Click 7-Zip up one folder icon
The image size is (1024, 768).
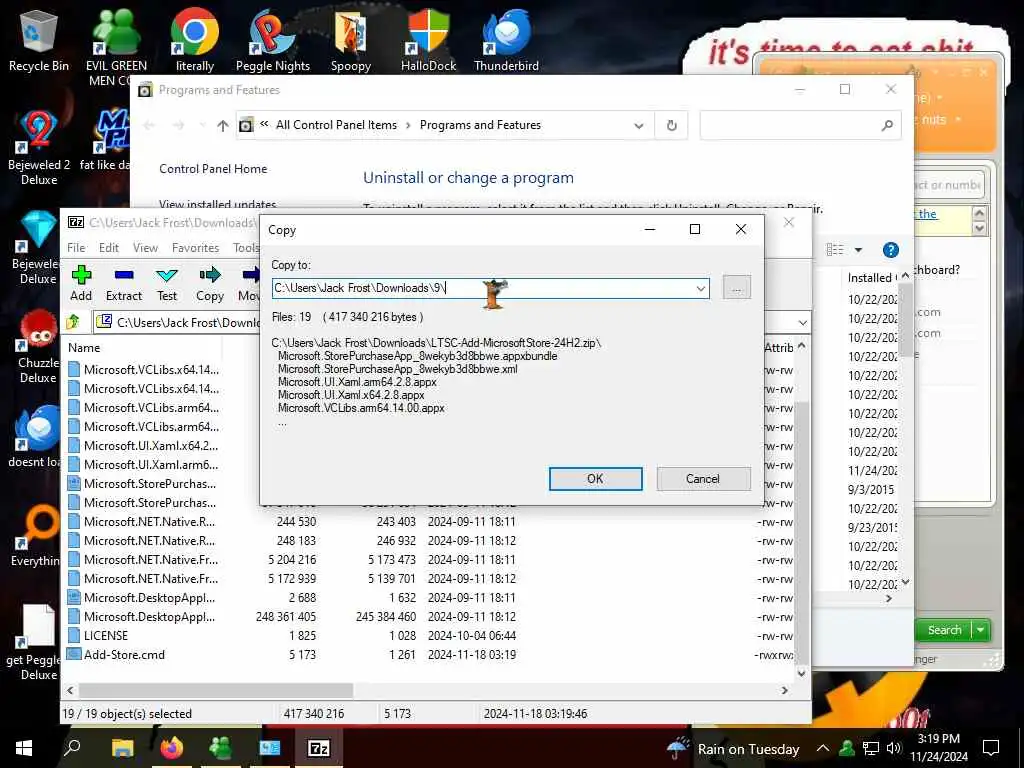click(73, 322)
